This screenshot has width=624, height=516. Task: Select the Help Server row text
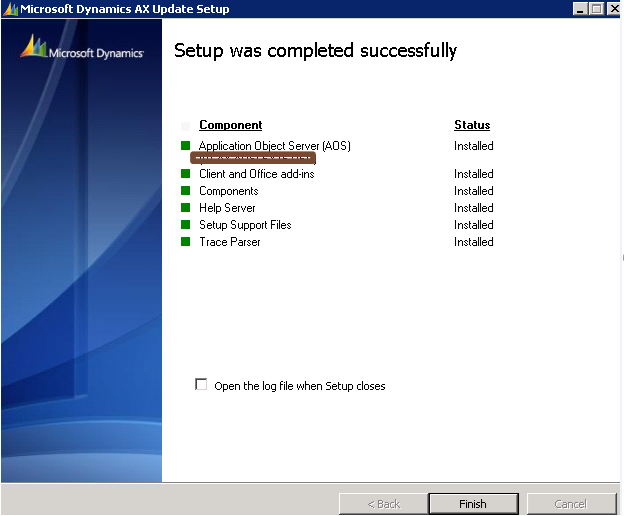click(x=227, y=208)
